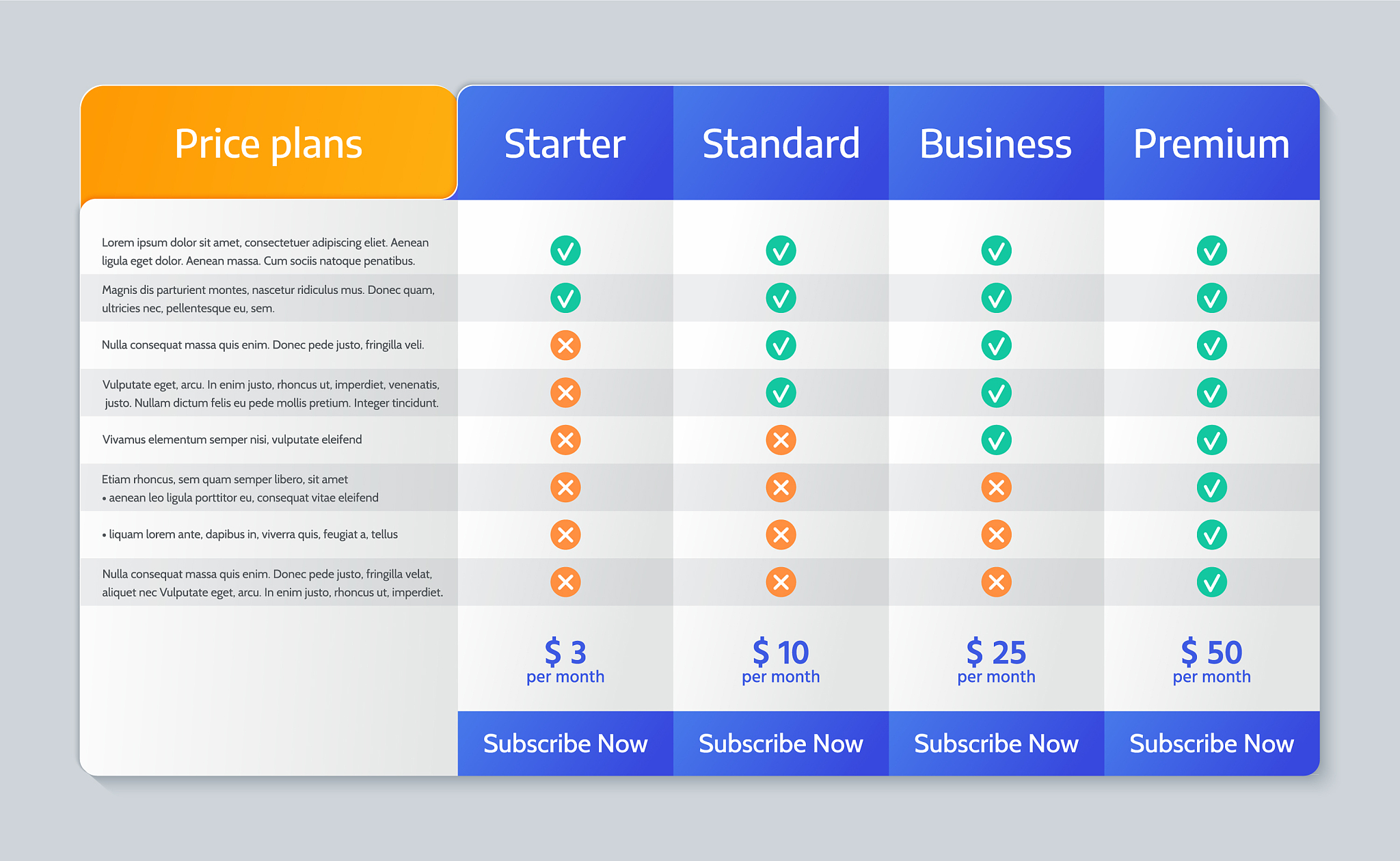Click Business's green check in Vivamus elementum row

(x=996, y=440)
